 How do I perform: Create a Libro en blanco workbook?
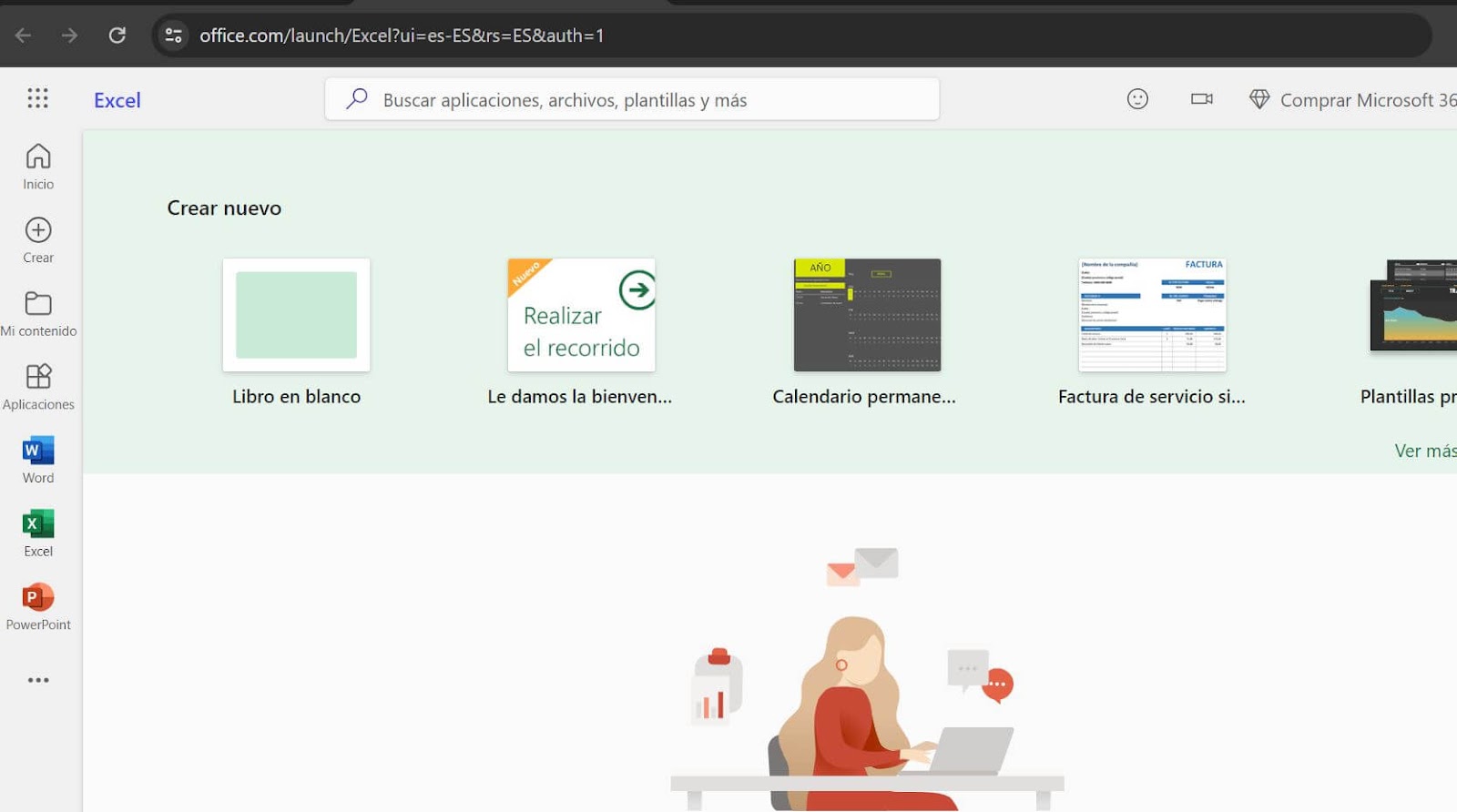tap(296, 315)
